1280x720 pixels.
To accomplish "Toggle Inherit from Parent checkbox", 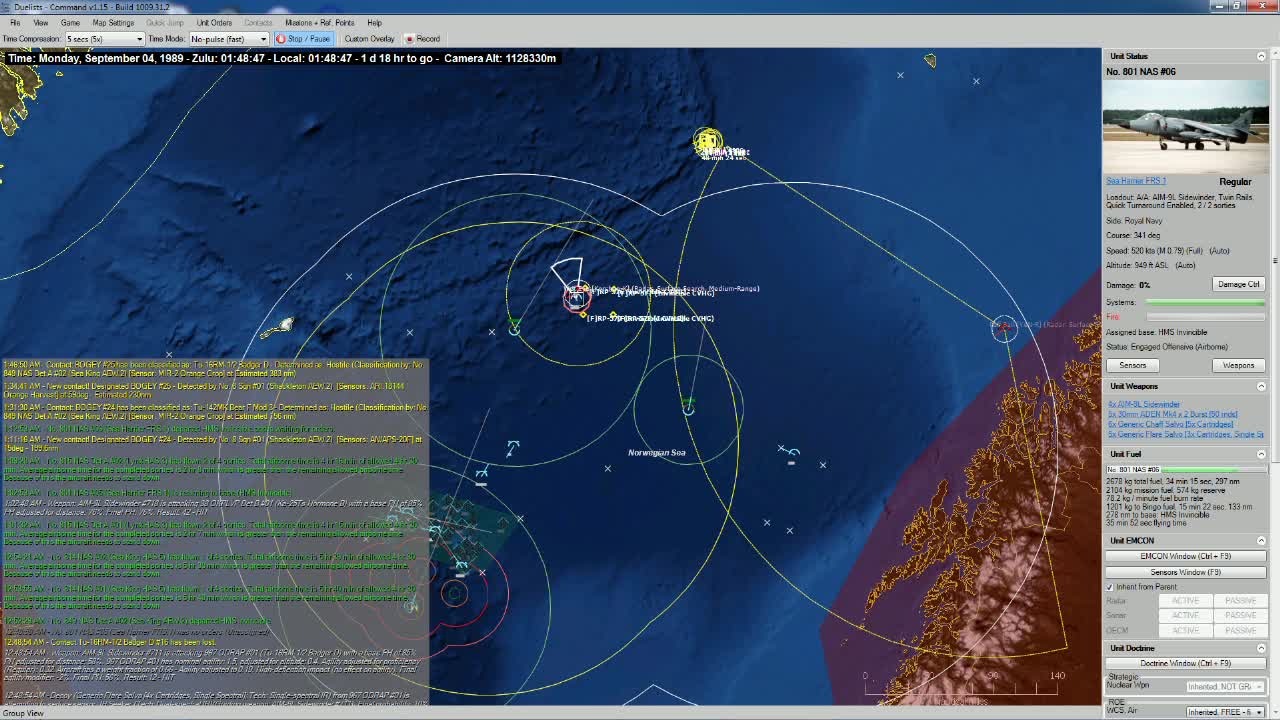I will tap(1110, 587).
